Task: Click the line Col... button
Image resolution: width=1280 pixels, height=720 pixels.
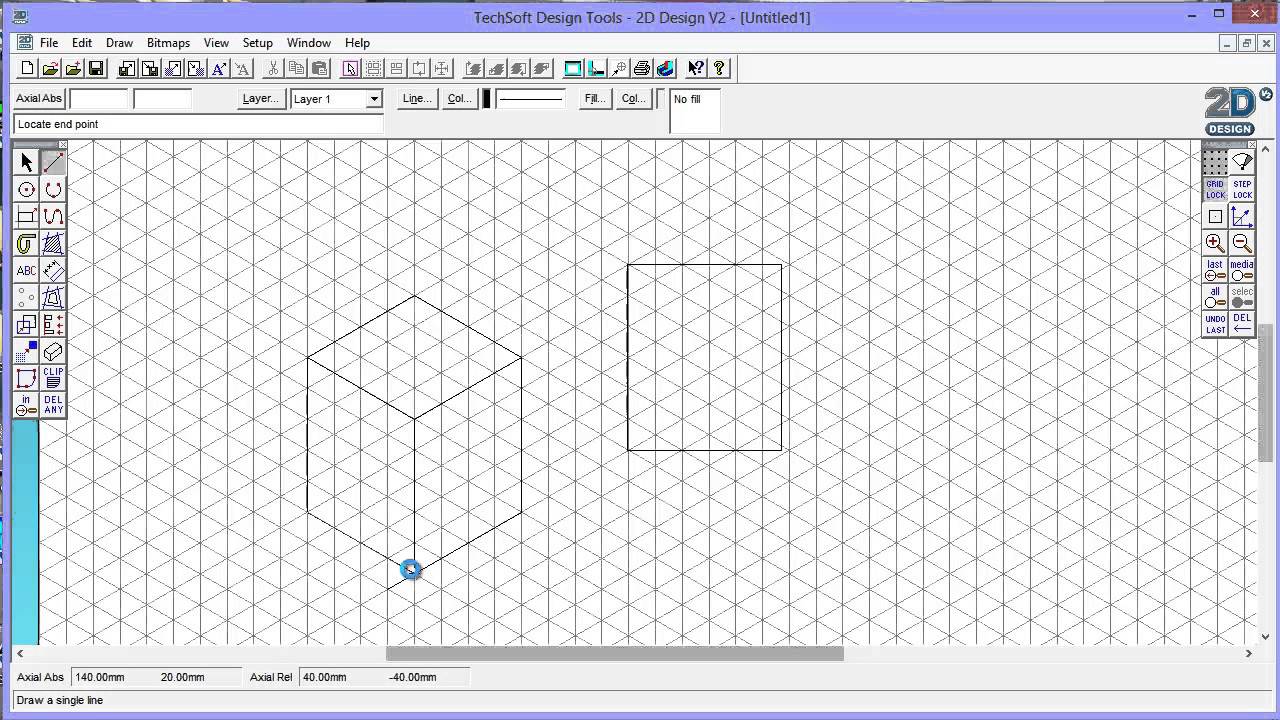Action: coord(459,99)
